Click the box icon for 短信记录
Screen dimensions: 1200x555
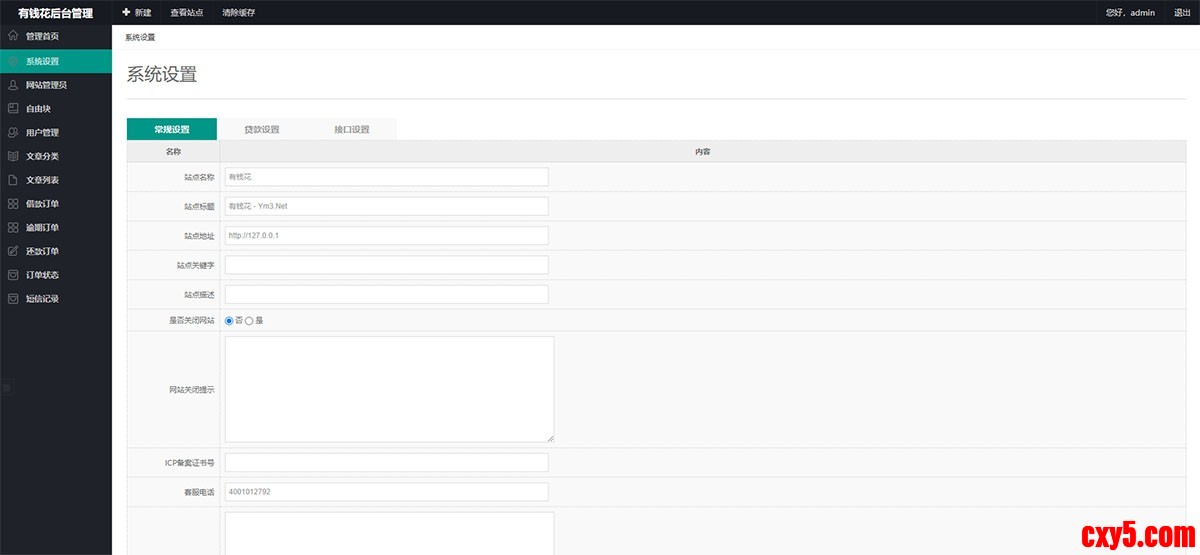(13, 298)
